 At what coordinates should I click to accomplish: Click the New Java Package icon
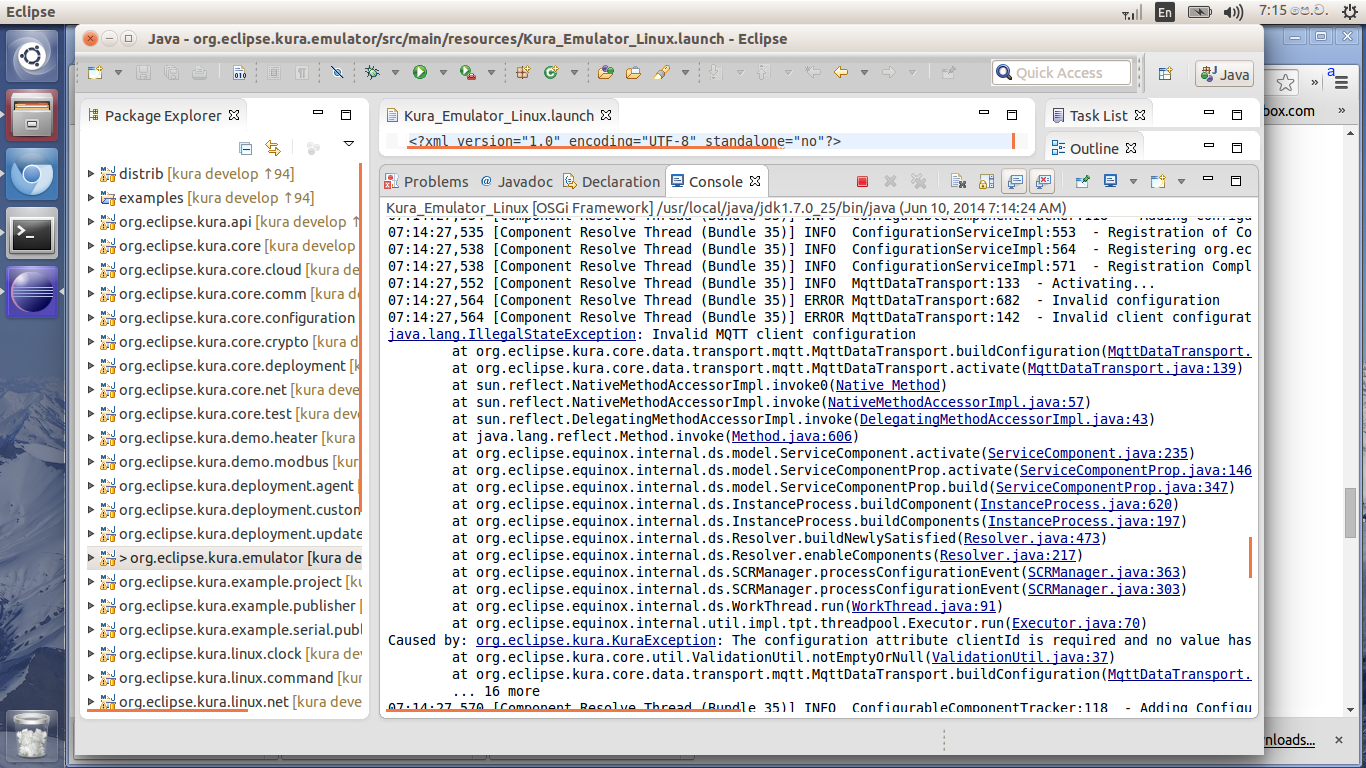pos(523,73)
